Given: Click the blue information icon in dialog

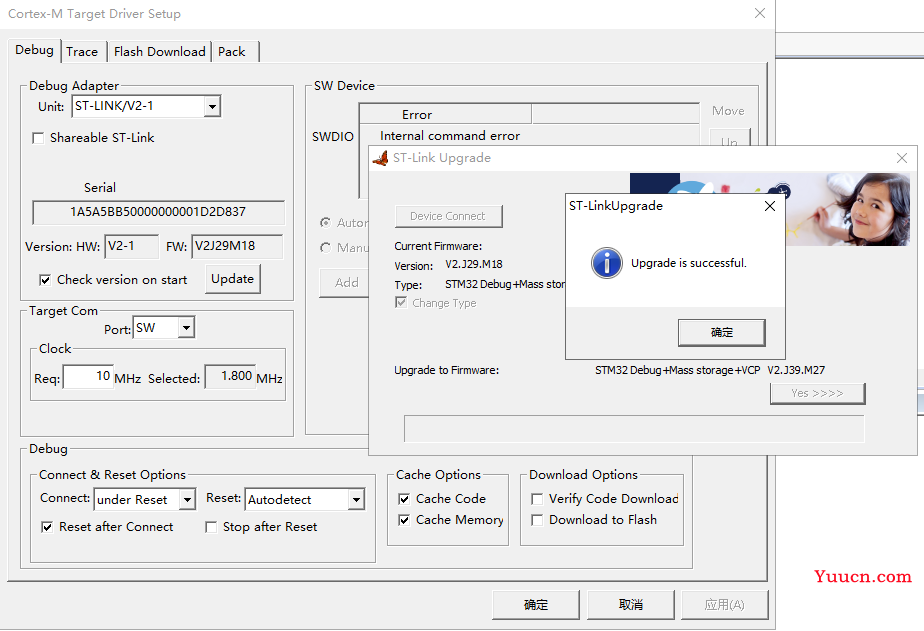Looking at the screenshot, I should click(606, 263).
